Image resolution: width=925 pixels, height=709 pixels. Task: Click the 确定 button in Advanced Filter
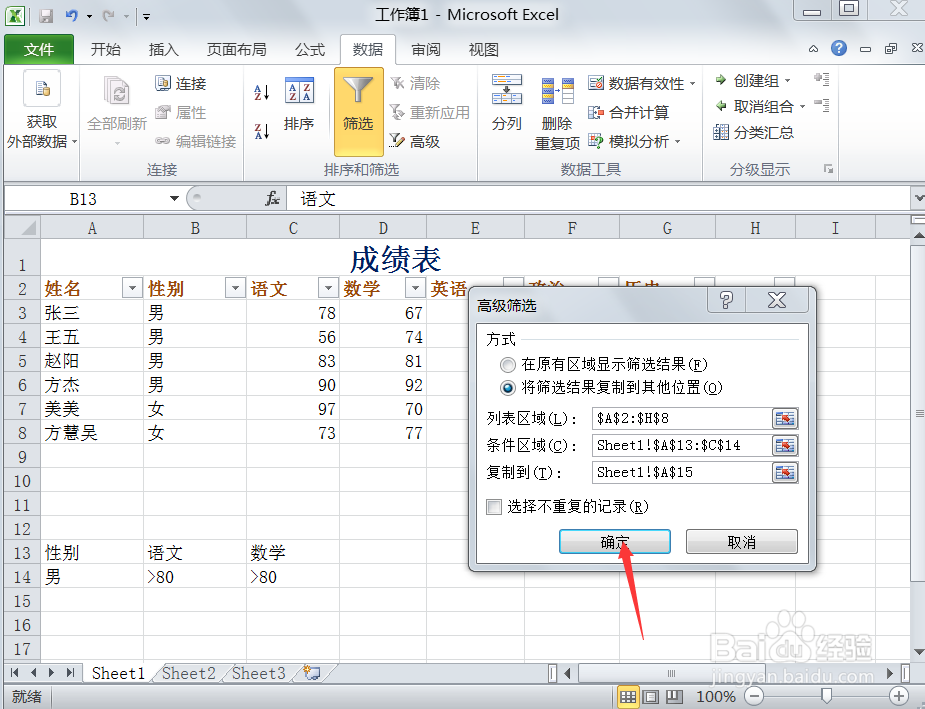[614, 540]
